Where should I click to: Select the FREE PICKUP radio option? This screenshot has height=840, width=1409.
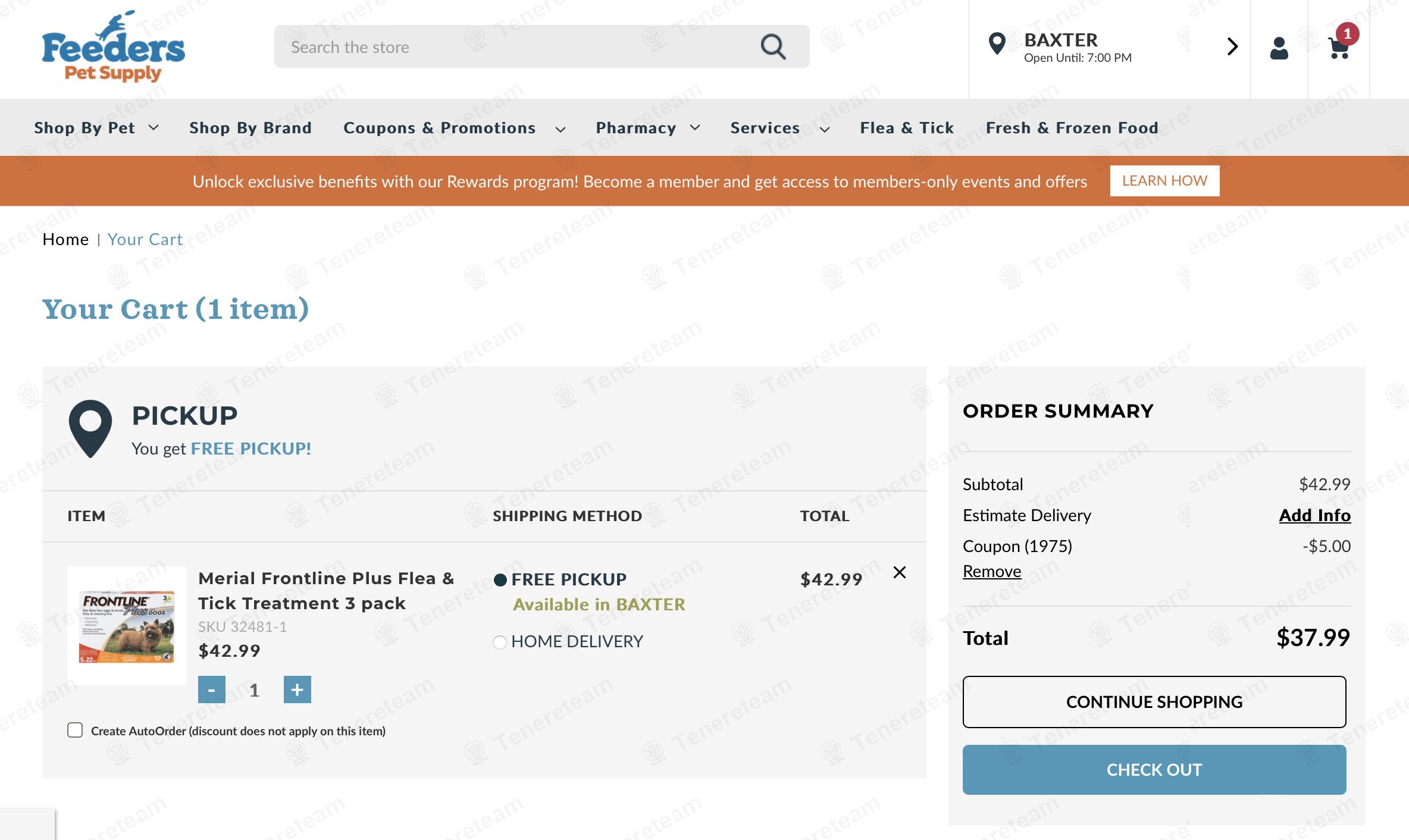[500, 580]
